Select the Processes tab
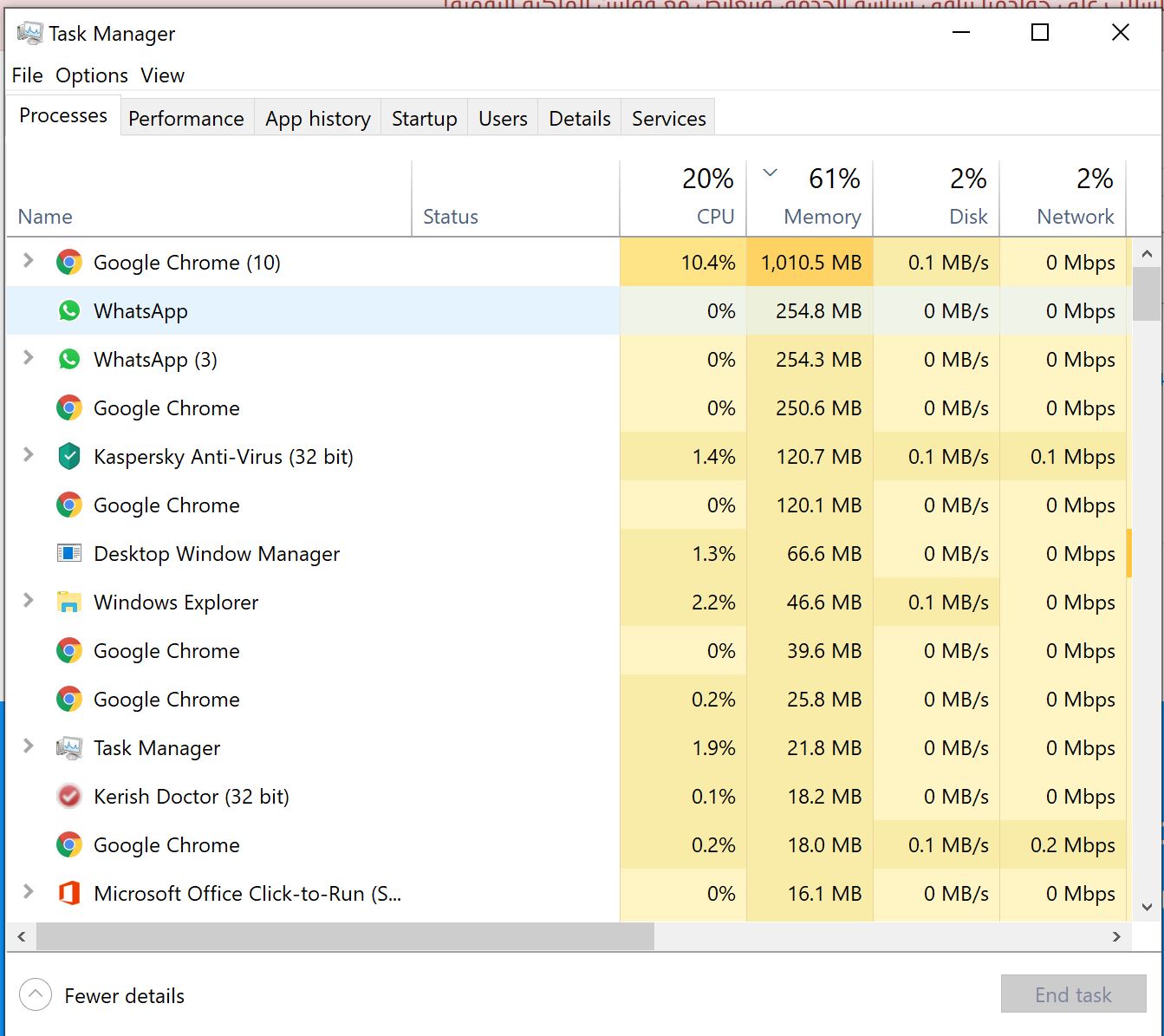This screenshot has width=1164, height=1036. pos(63,115)
